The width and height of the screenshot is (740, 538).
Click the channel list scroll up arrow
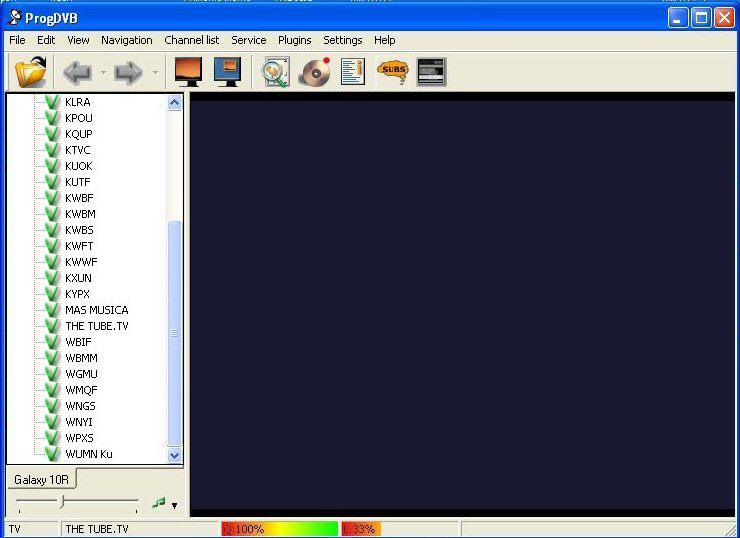coord(175,102)
